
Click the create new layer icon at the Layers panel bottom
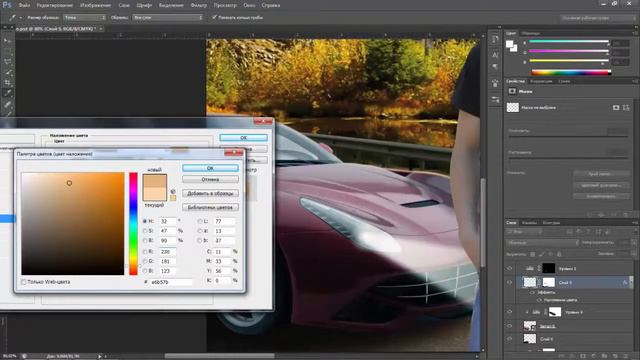615,356
